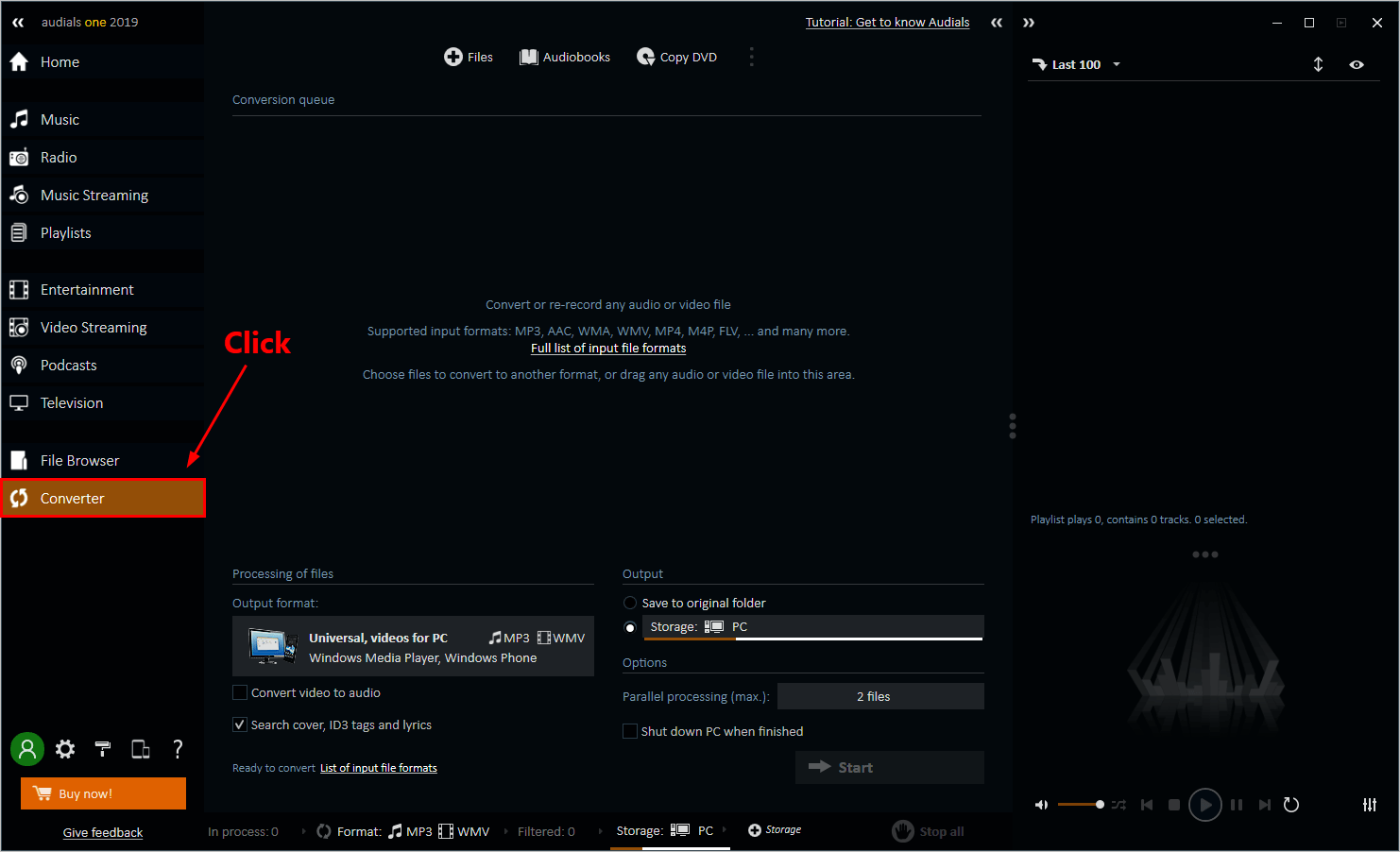Select Save to original folder

[x=630, y=603]
